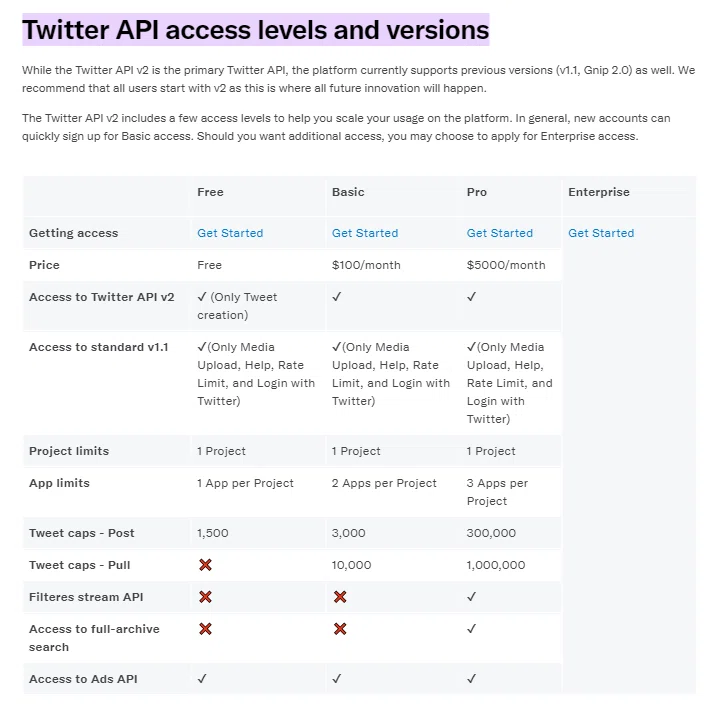This screenshot has width=714, height=706.
Task: Click the red X for Free Tweet caps Pull
Action: pyautogui.click(x=205, y=565)
